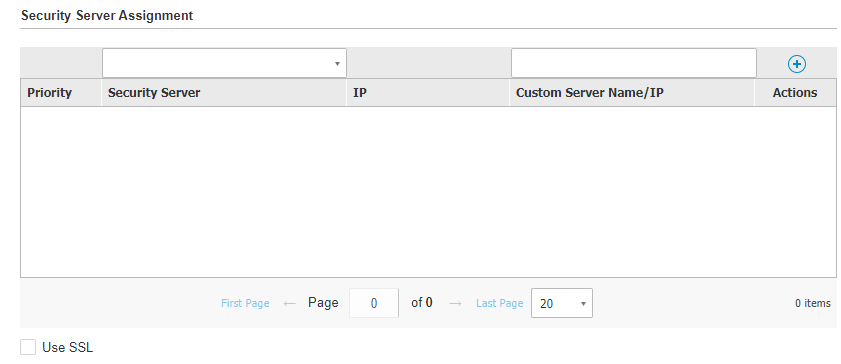Image resolution: width=841 pixels, height=364 pixels.
Task: Click the next page right arrow
Action: point(455,303)
